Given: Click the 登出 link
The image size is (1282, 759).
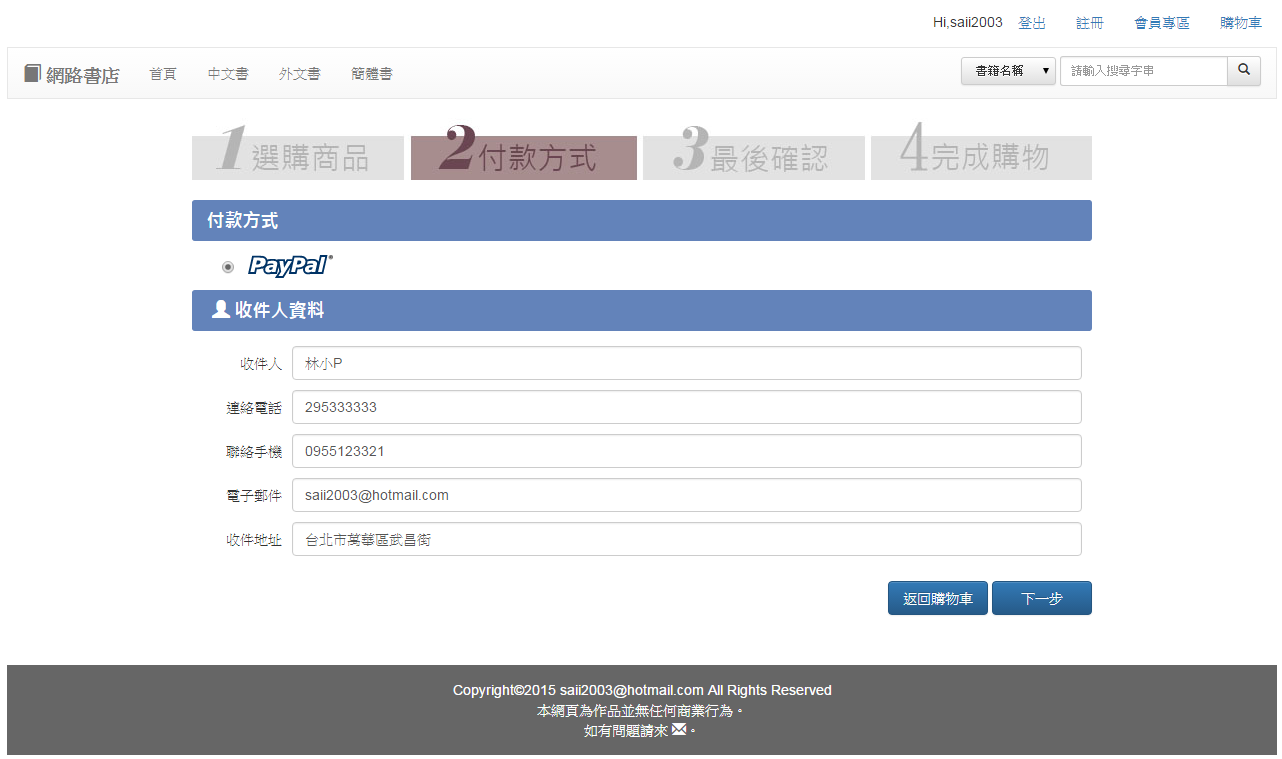Looking at the screenshot, I should (1032, 23).
